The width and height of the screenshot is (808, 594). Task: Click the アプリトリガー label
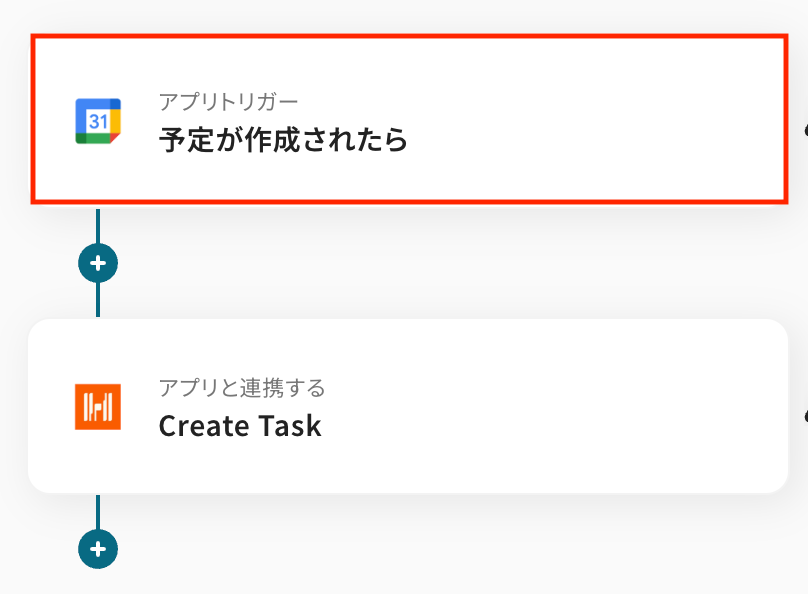click(228, 102)
